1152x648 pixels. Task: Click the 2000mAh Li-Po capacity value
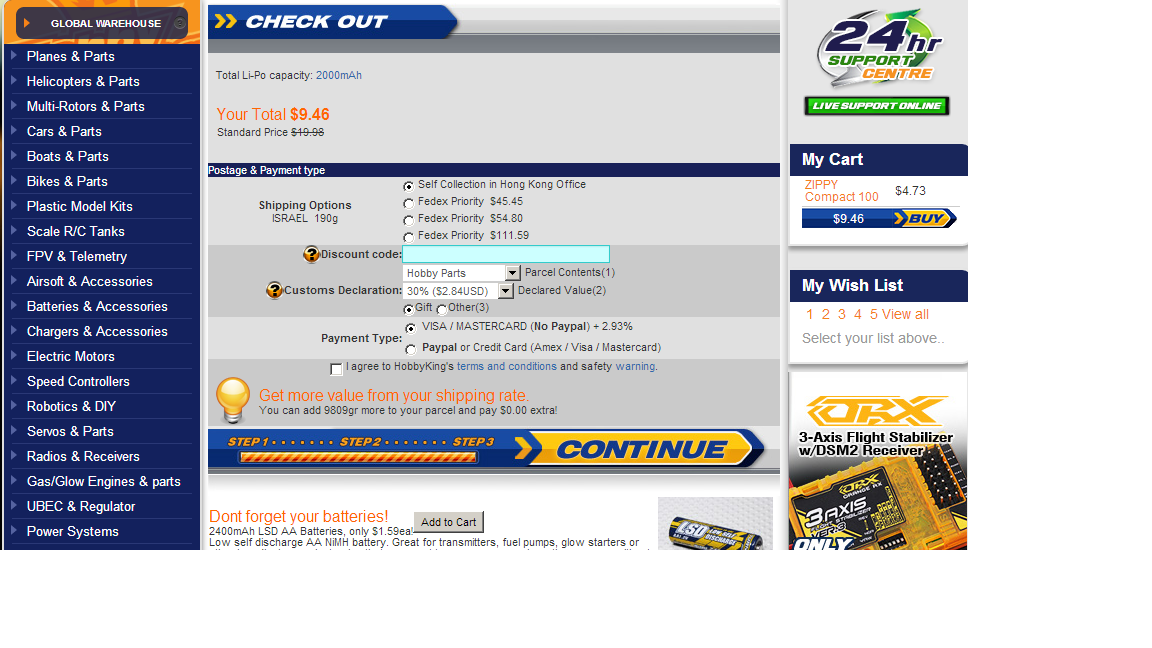tap(339, 75)
